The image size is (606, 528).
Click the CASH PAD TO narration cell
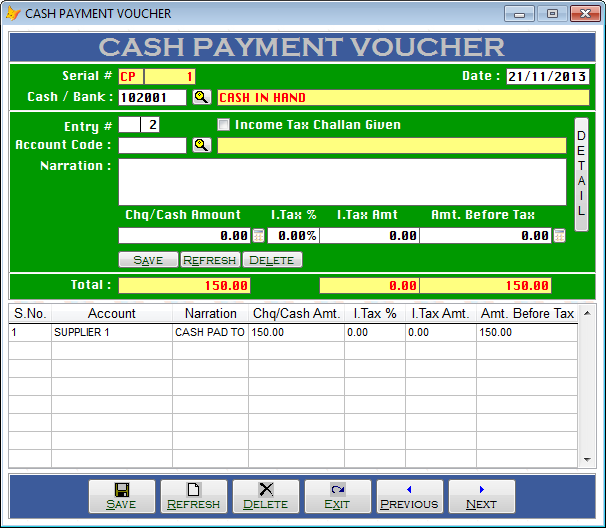(x=210, y=332)
